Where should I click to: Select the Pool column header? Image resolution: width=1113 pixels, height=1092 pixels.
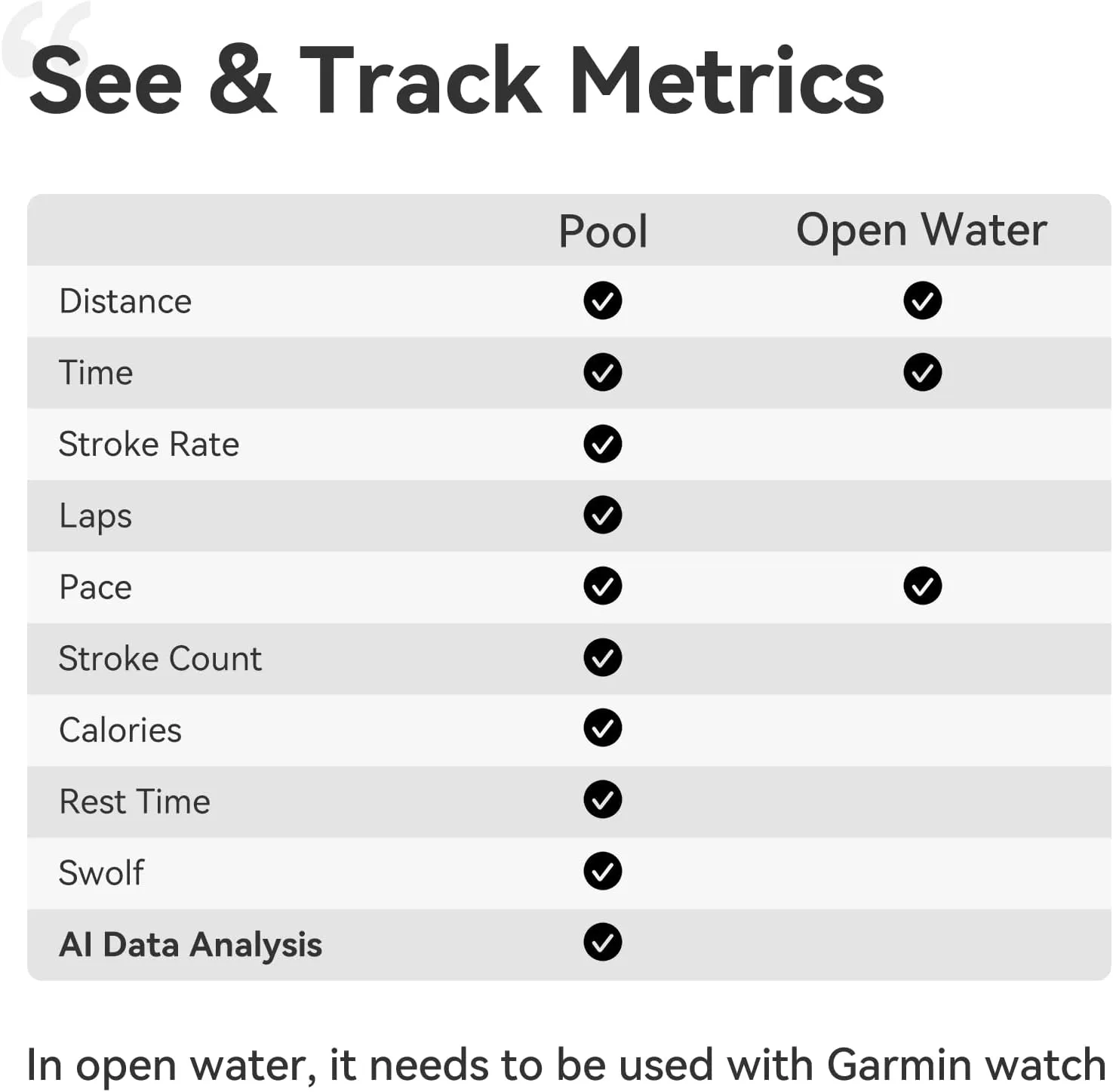pos(603,231)
